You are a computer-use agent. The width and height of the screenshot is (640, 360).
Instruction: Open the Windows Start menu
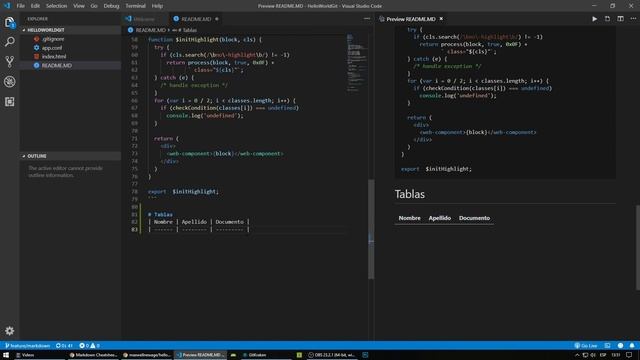pos(6,355)
